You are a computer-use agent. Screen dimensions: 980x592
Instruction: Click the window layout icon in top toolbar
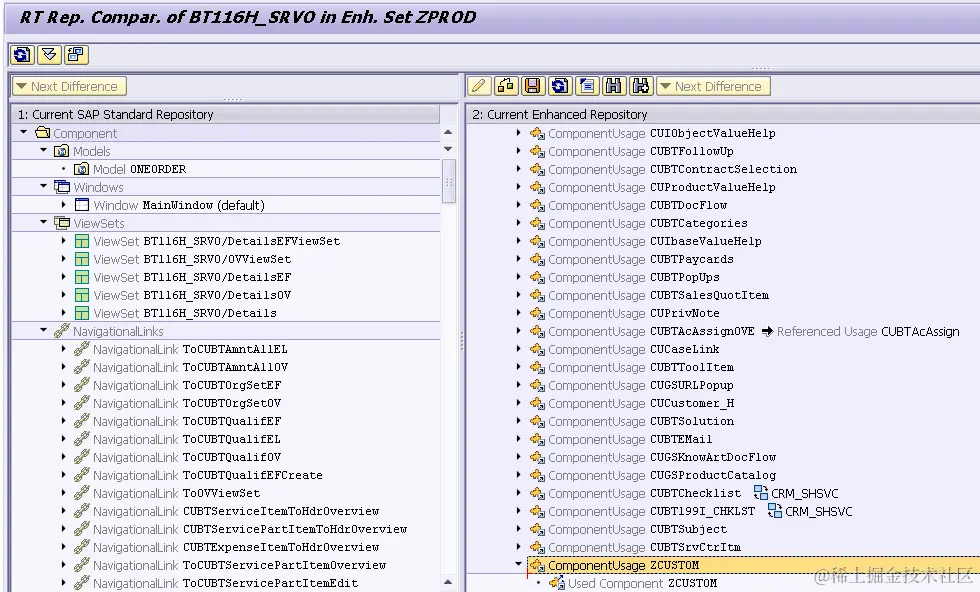[x=76, y=55]
